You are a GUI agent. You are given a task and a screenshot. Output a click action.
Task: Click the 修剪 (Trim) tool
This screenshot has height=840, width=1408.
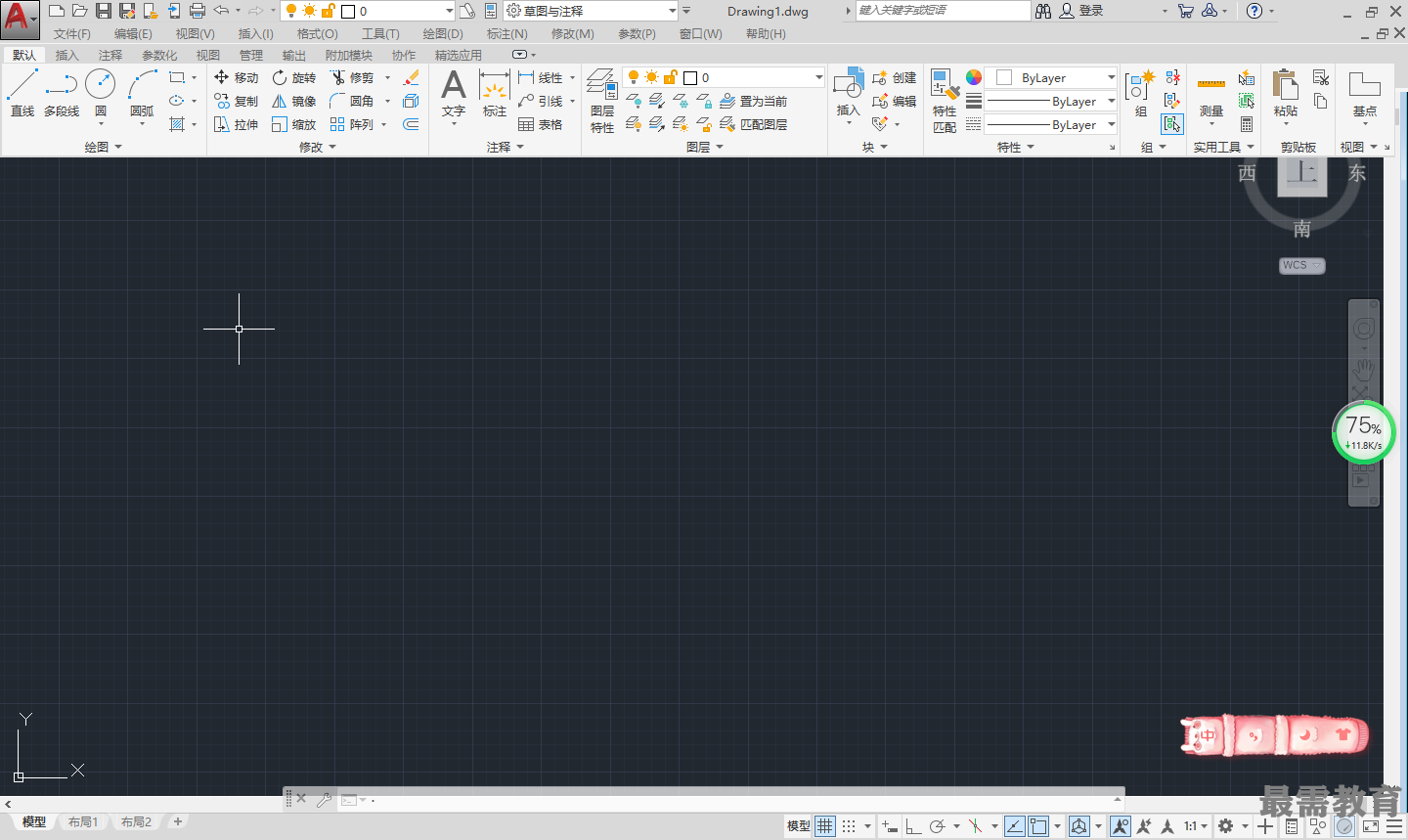[x=352, y=77]
